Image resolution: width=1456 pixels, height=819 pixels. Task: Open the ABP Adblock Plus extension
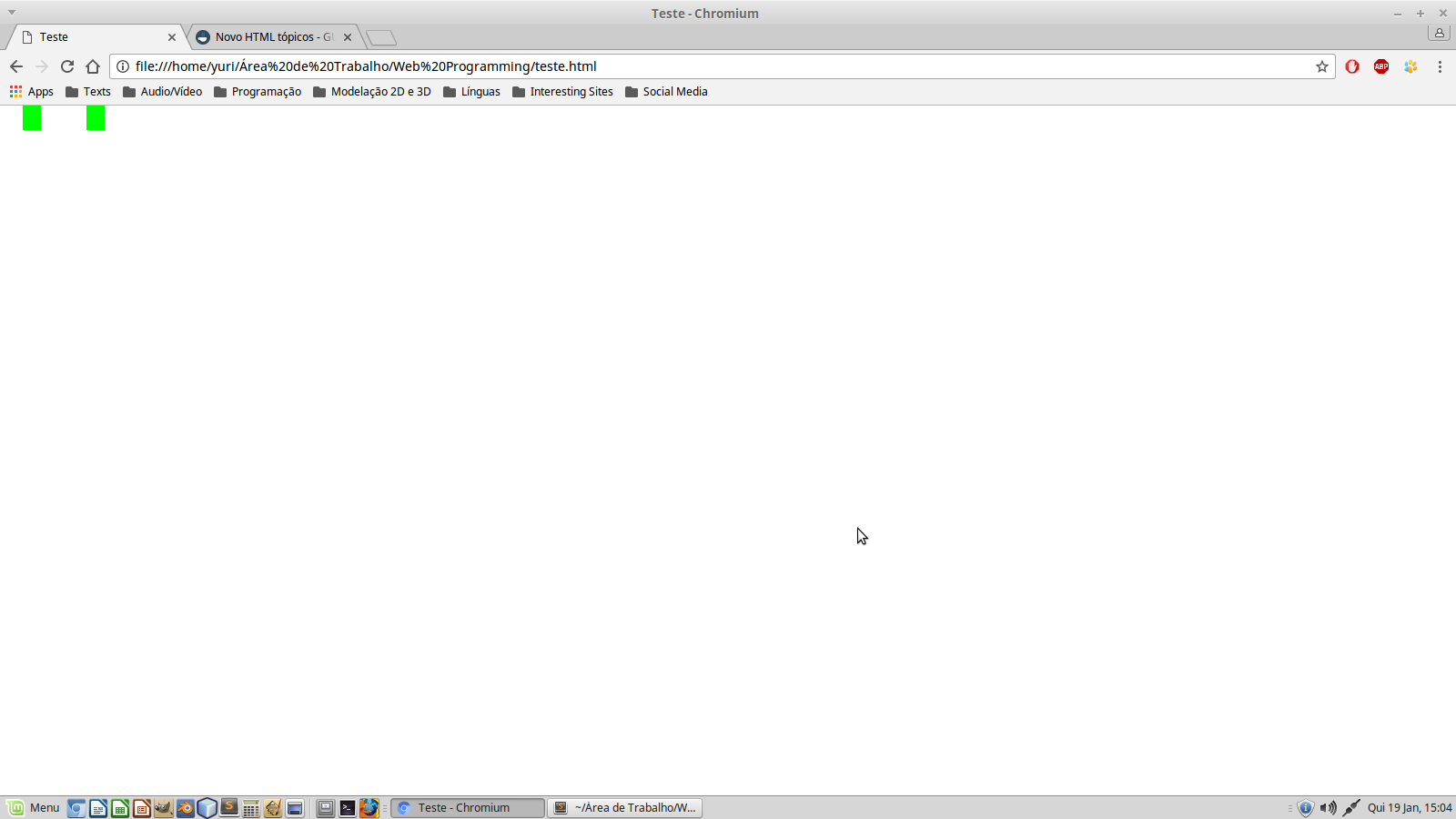click(1381, 66)
